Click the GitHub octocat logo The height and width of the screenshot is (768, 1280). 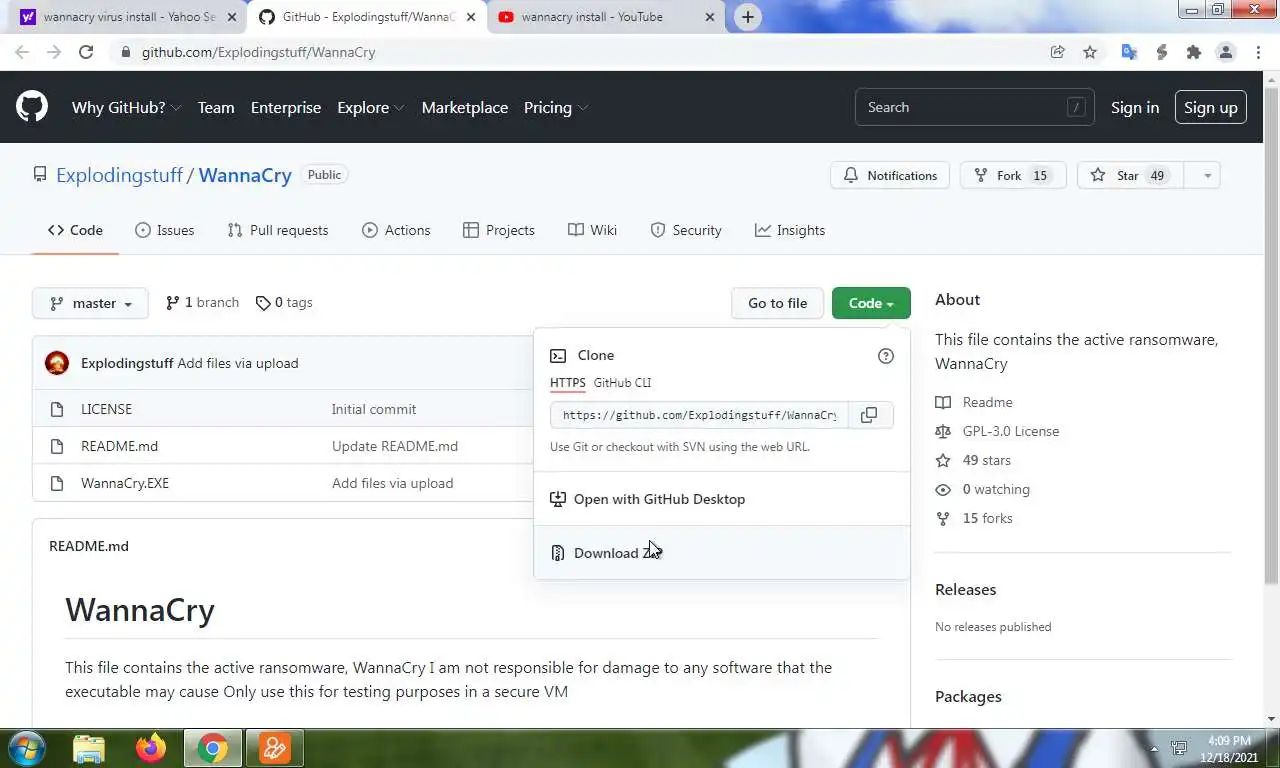(32, 107)
